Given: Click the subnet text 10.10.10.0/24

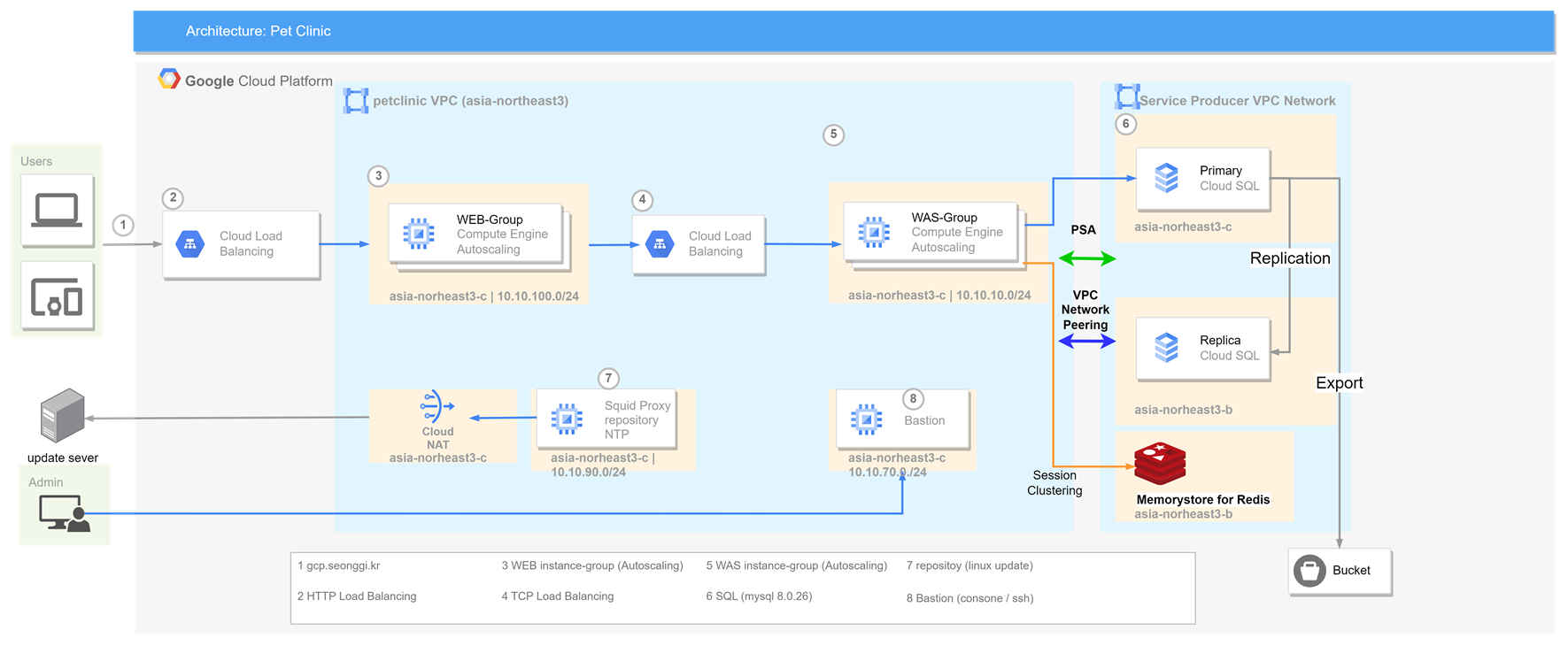Looking at the screenshot, I should click(x=993, y=296).
